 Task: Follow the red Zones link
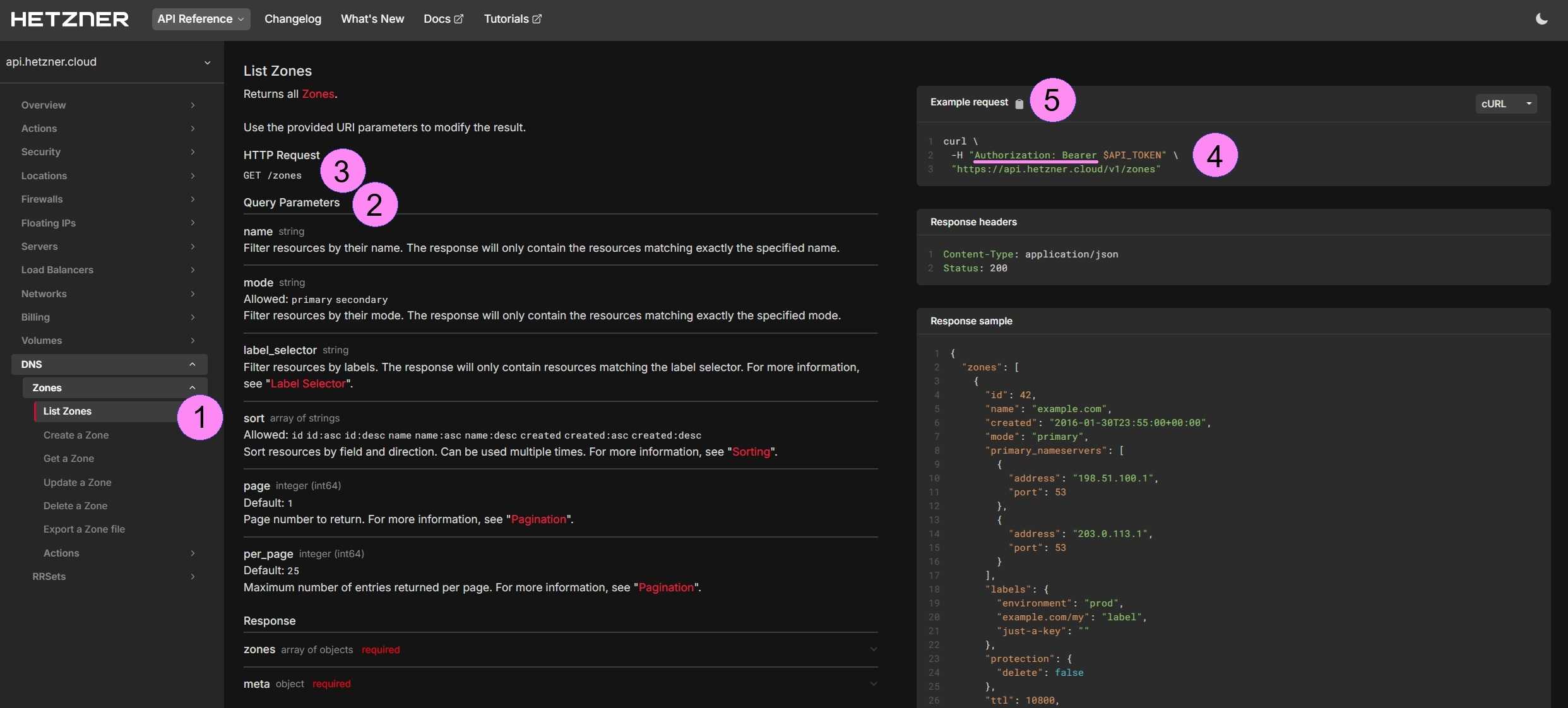318,94
